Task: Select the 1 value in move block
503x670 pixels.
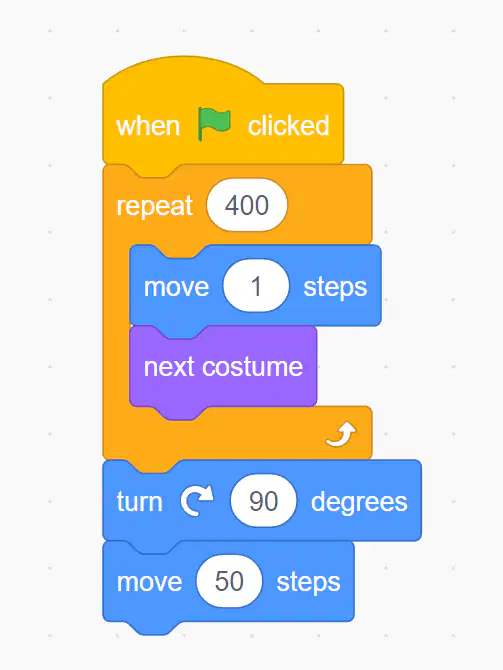Action: 256,286
